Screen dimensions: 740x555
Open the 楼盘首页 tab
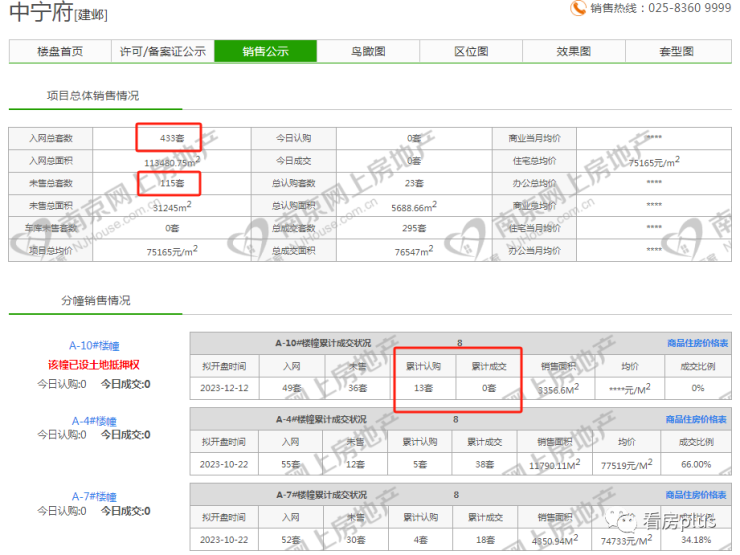(60, 52)
